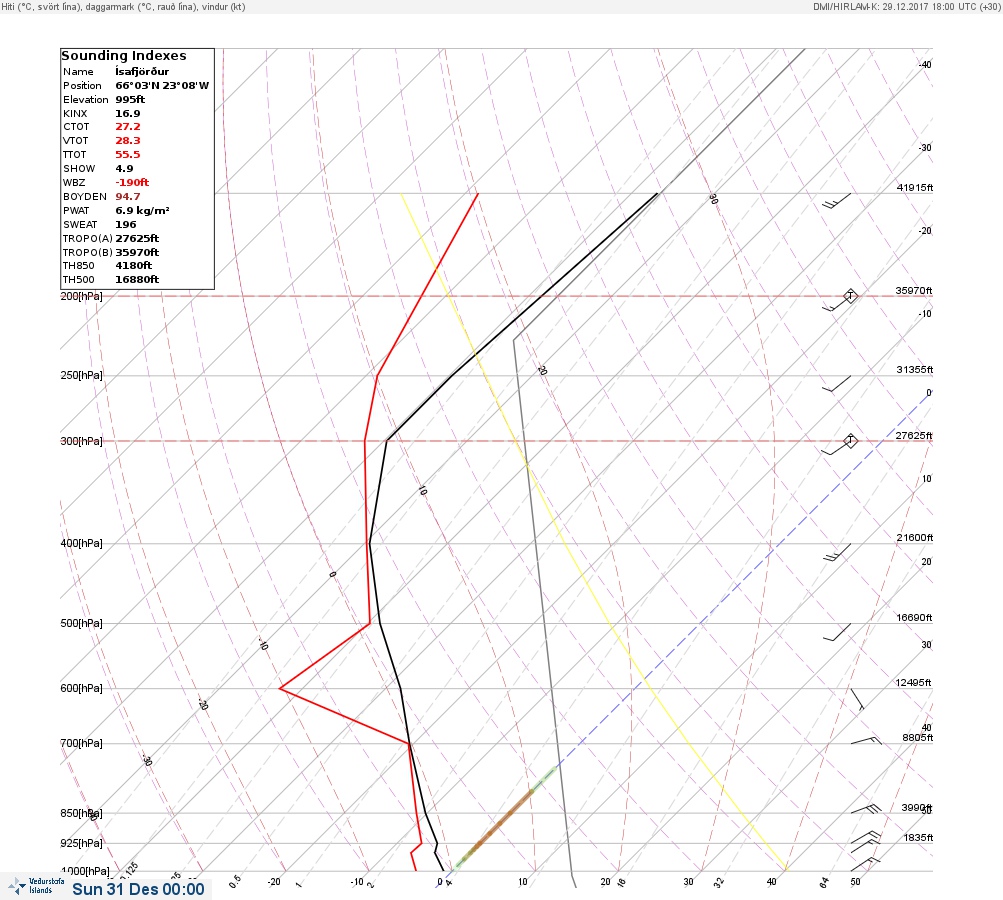Image resolution: width=1003 pixels, height=900 pixels.
Task: Click the 21600ft height label
Action: (915, 537)
